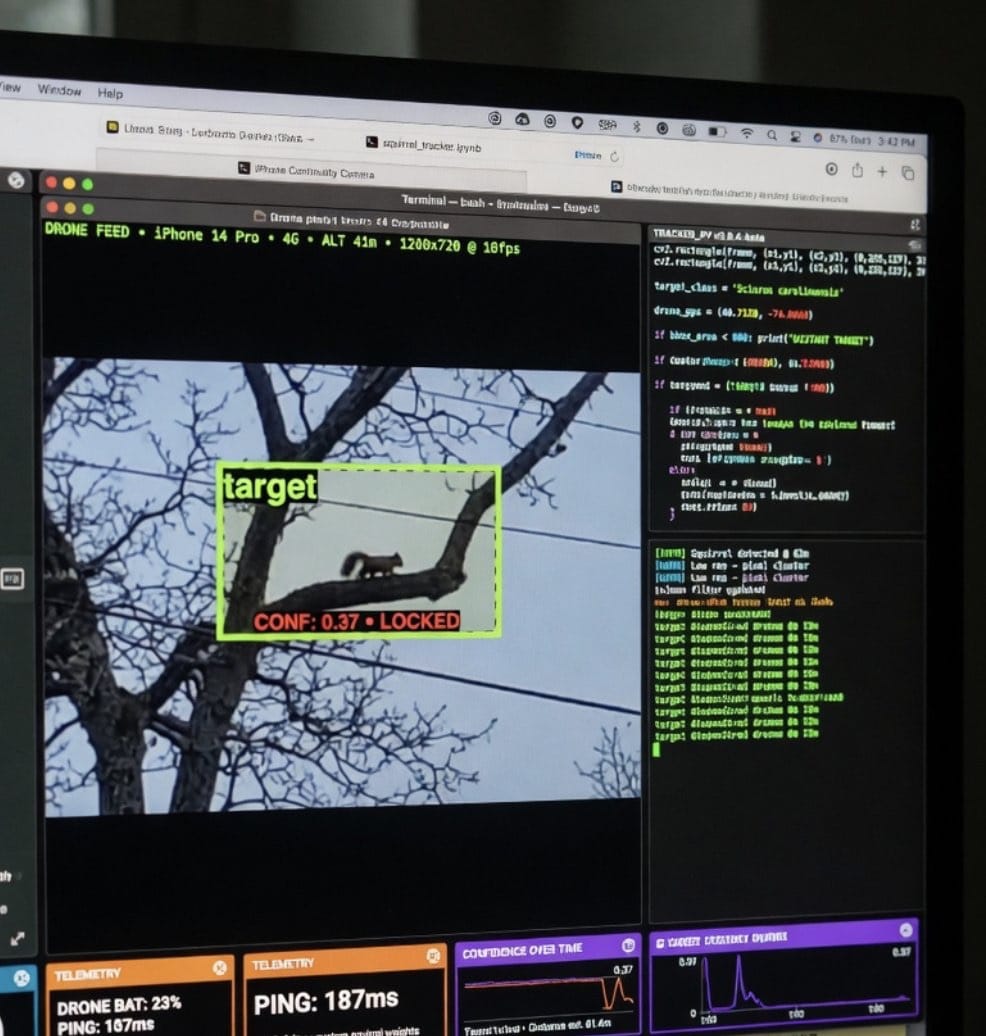Click the folder icon in the inner window title
Viewport: 986px width, 1036px height.
coord(260,216)
